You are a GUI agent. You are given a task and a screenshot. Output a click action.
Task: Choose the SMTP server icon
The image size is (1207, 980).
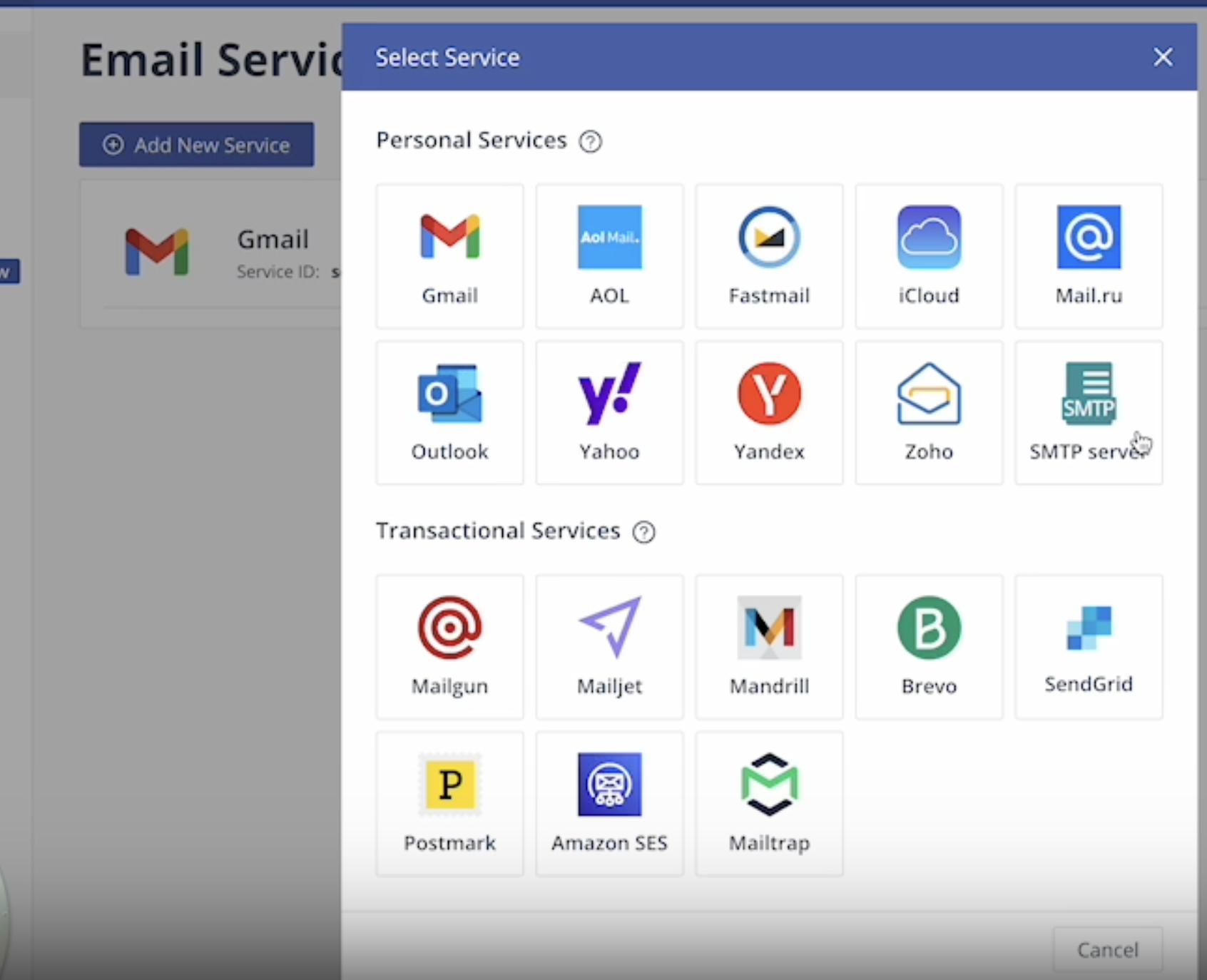[1089, 393]
